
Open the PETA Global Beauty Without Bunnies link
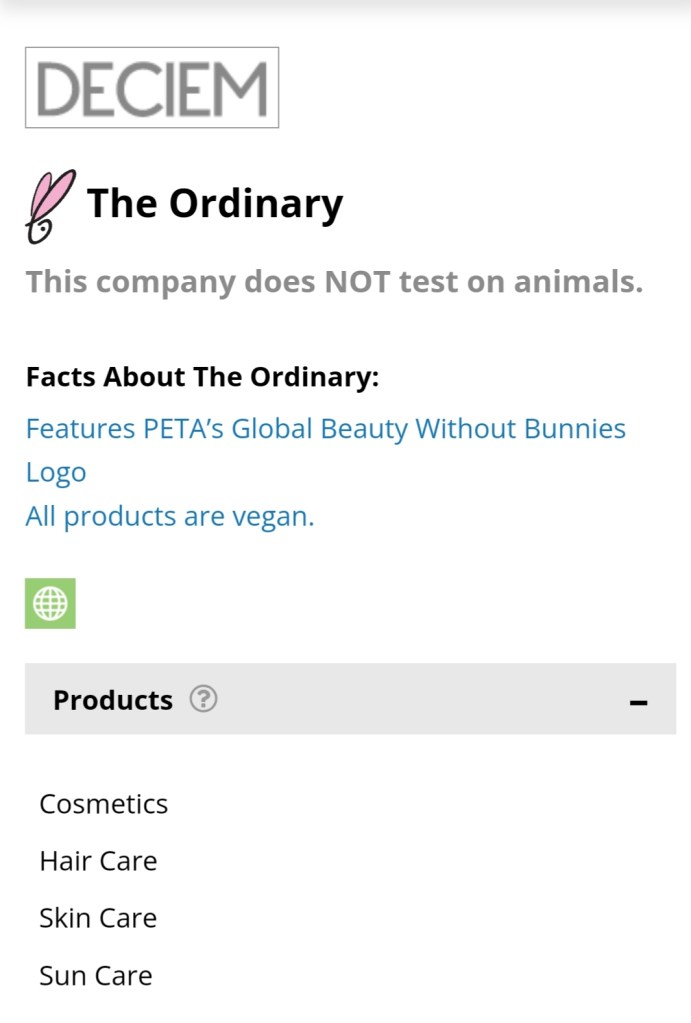click(x=325, y=429)
